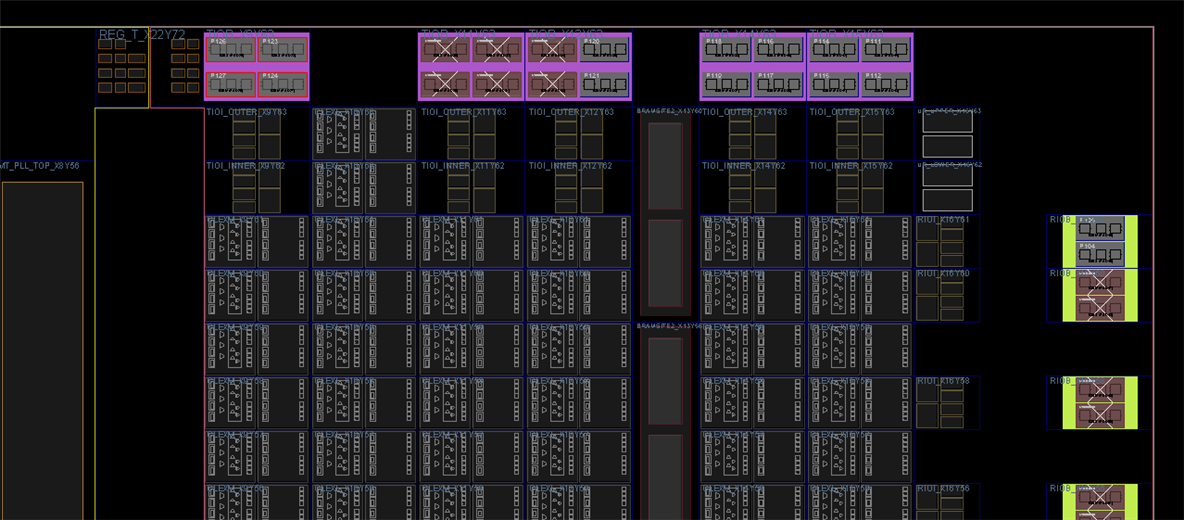
Task: Select I/O pad P118
Action: (x=726, y=50)
